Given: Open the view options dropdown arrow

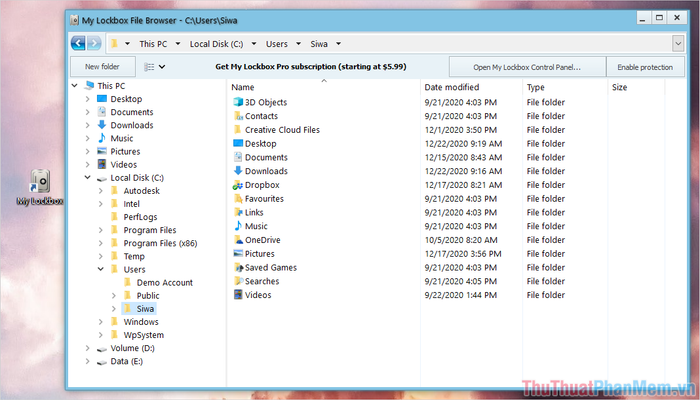Looking at the screenshot, I should 162,67.
